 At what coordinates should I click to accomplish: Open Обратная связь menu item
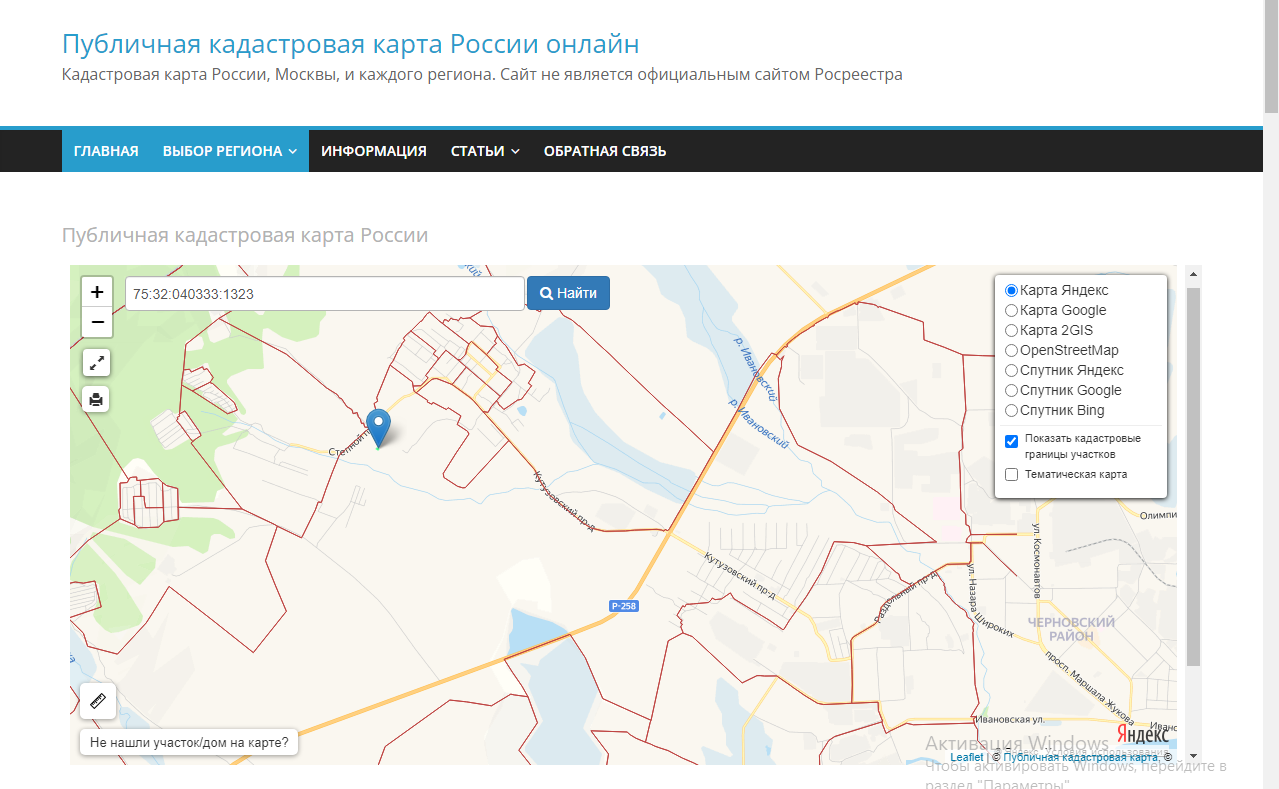pyautogui.click(x=605, y=151)
